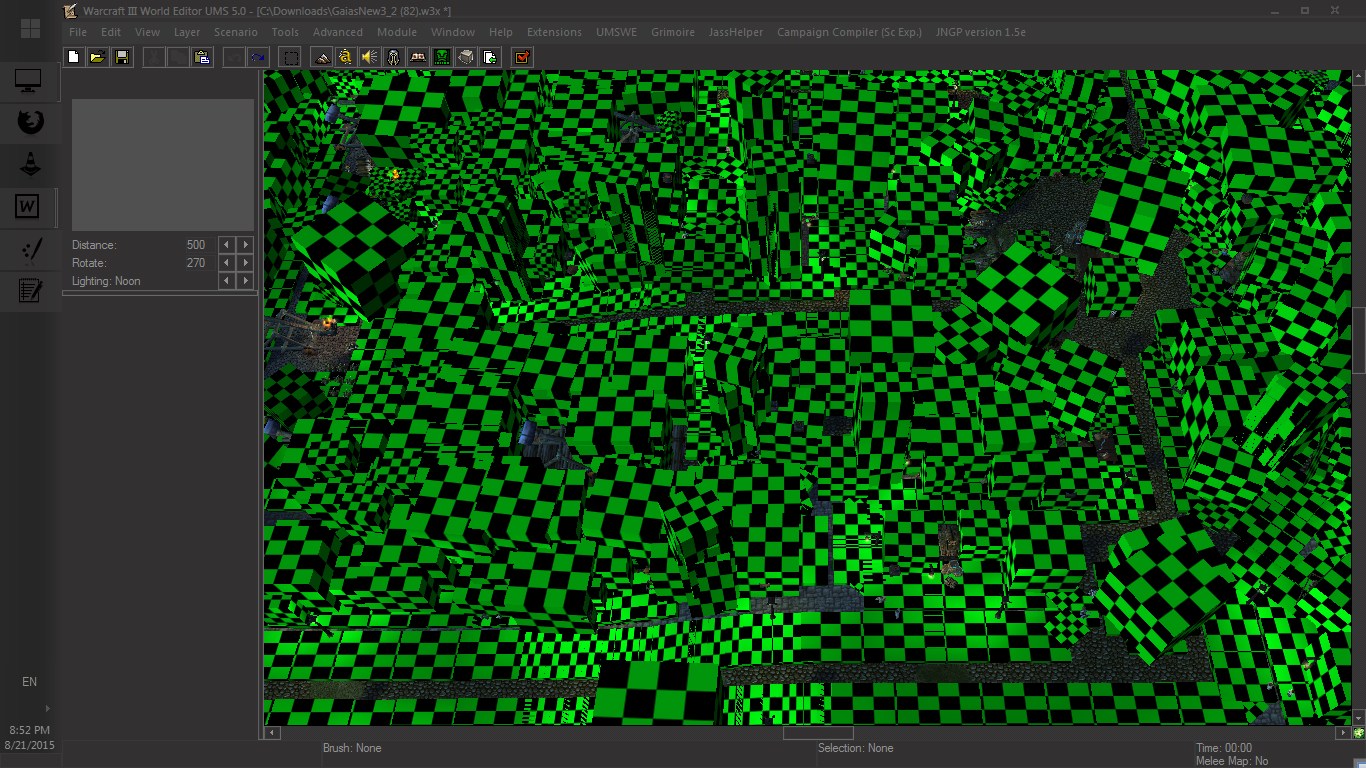Click the EN language indicator
1366x768 pixels.
point(29,682)
